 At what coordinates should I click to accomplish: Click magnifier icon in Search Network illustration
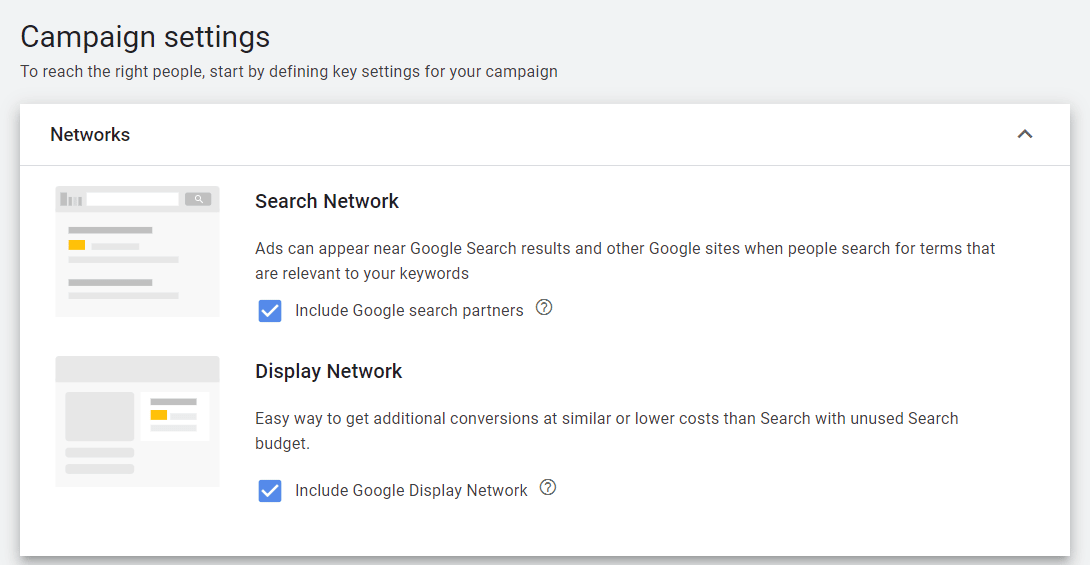(x=198, y=199)
